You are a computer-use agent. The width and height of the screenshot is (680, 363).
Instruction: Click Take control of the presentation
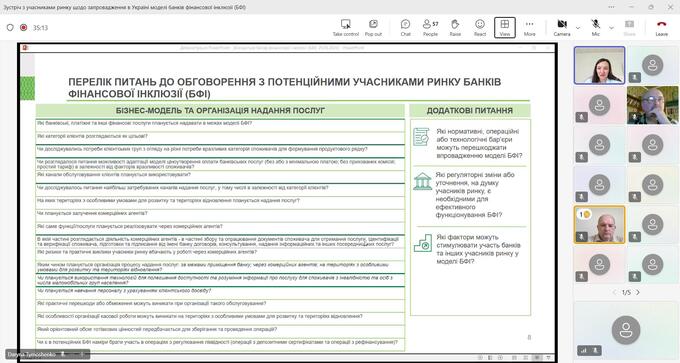346,28
